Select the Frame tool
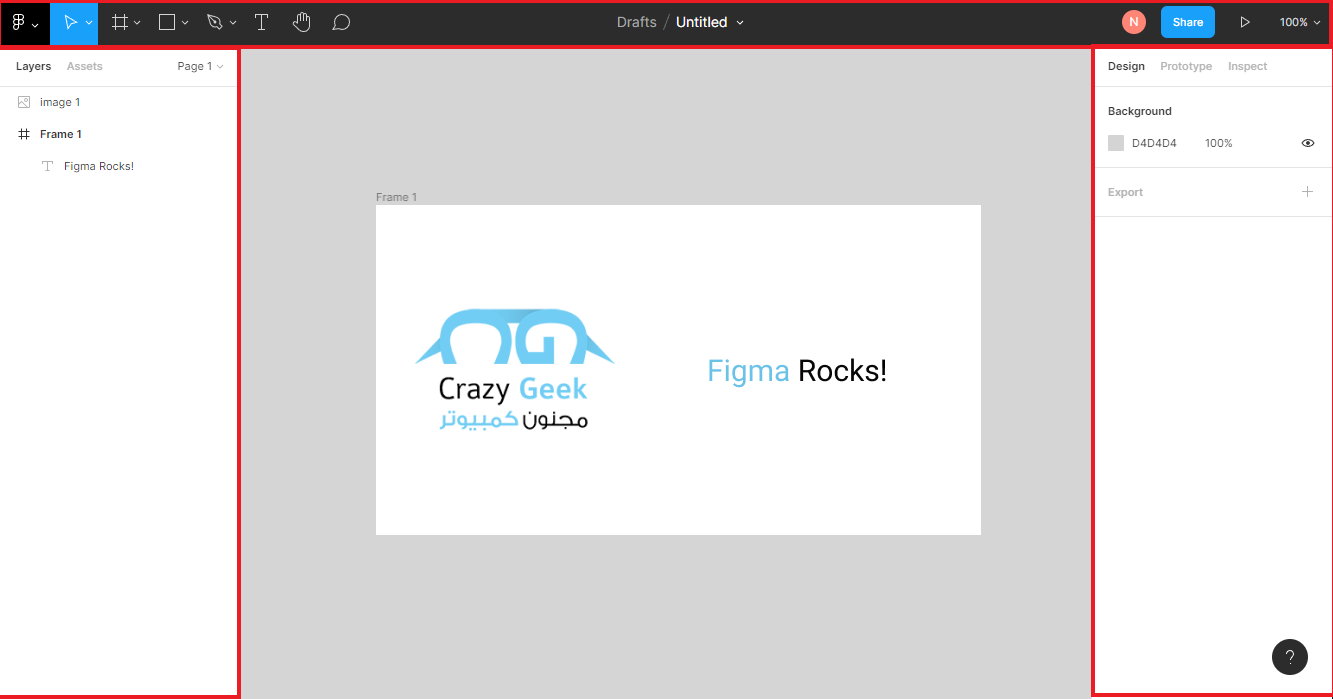The height and width of the screenshot is (699, 1333). point(118,21)
